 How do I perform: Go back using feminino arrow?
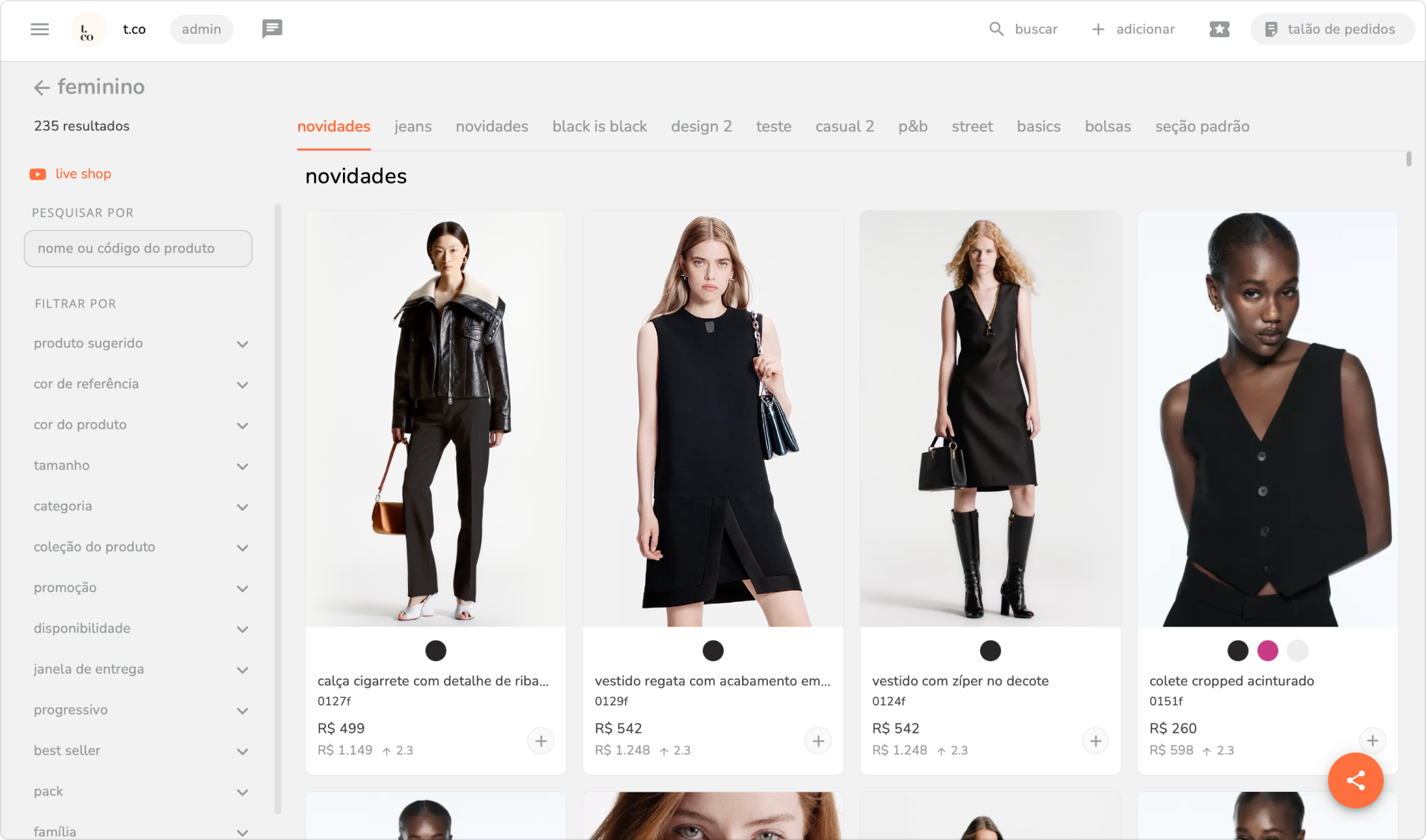[x=42, y=87]
